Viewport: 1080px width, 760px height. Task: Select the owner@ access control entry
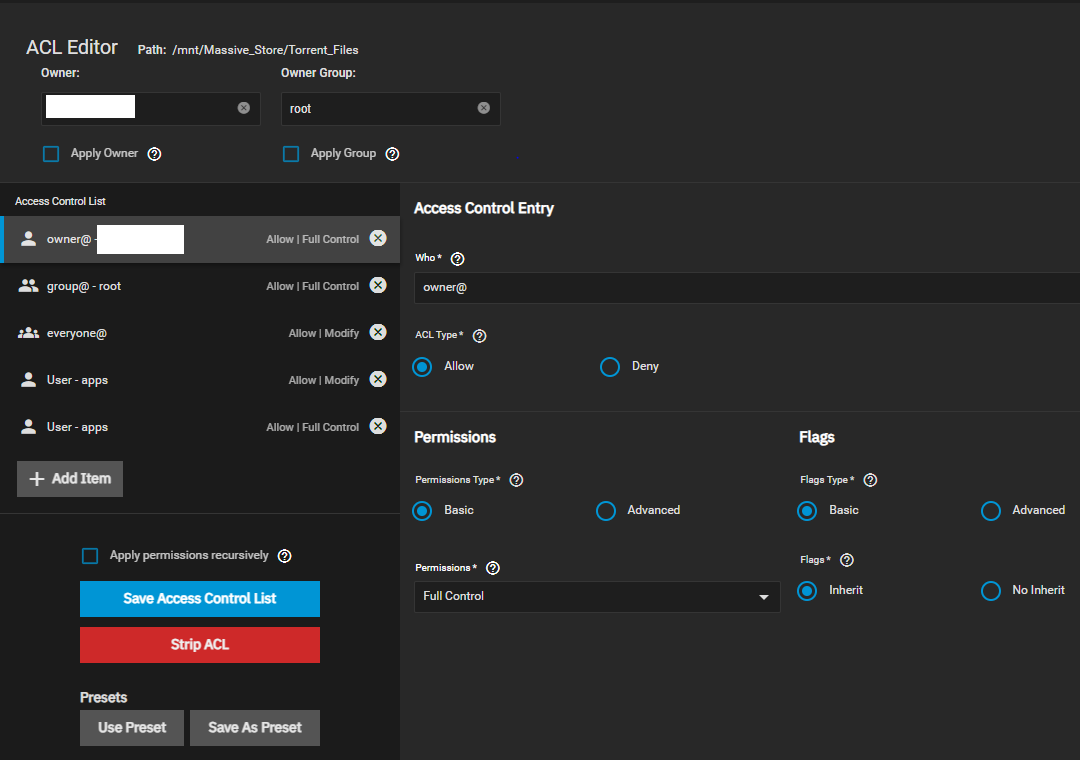click(200, 239)
